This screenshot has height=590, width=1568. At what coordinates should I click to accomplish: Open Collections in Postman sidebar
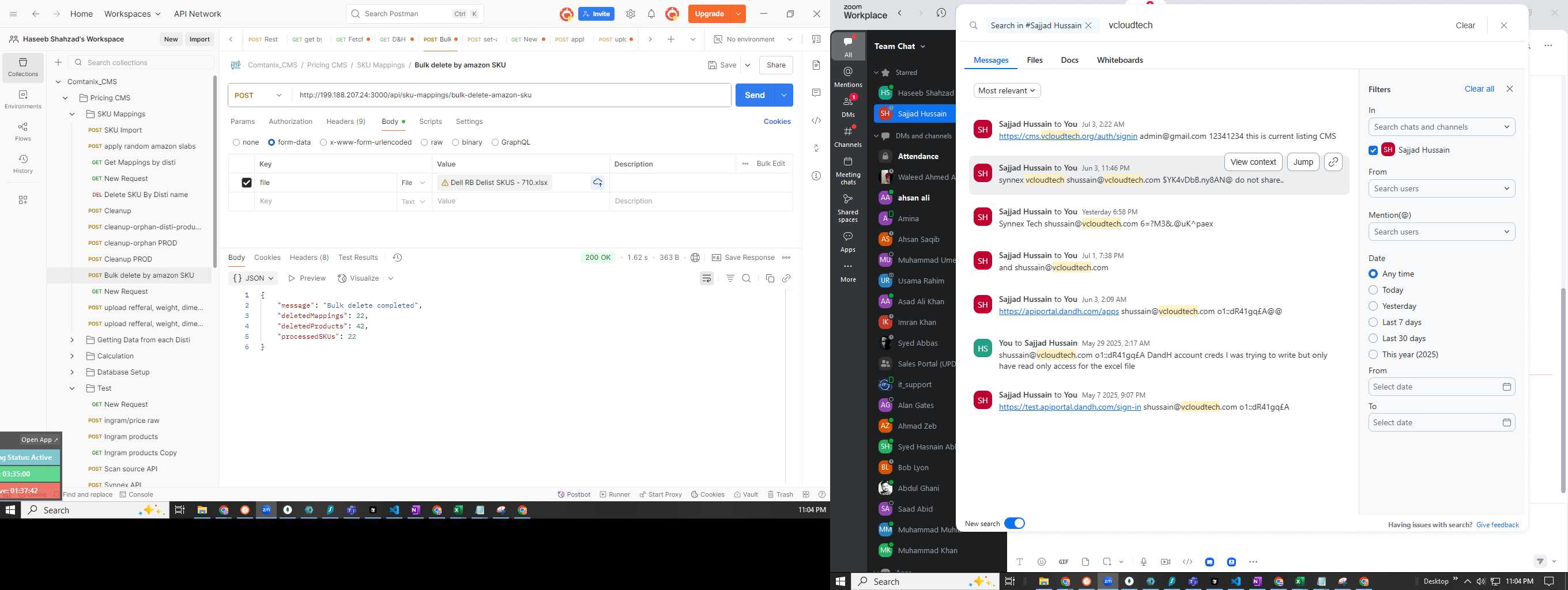point(23,67)
